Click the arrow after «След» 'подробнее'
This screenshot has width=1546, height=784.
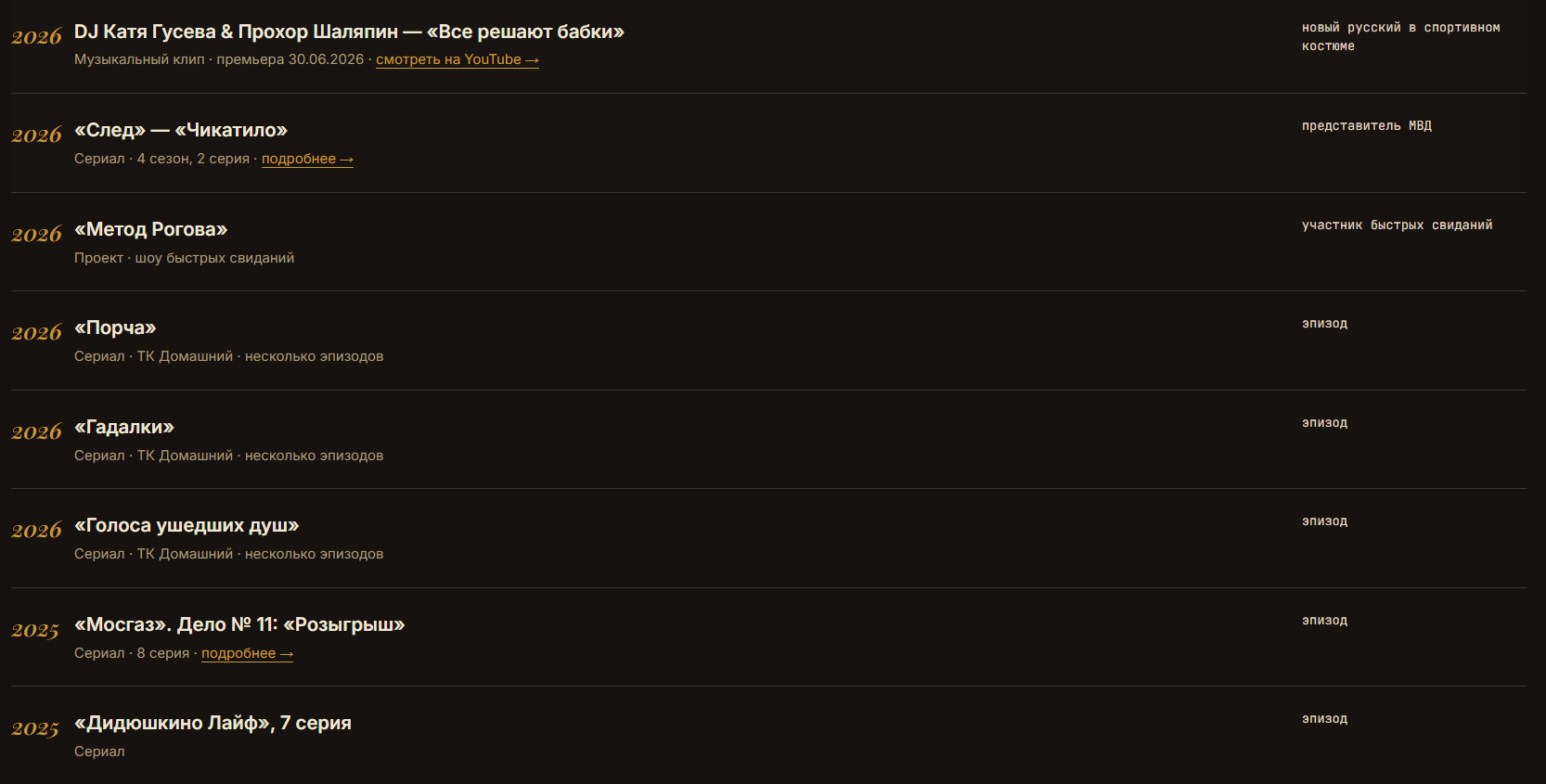pyautogui.click(x=346, y=160)
